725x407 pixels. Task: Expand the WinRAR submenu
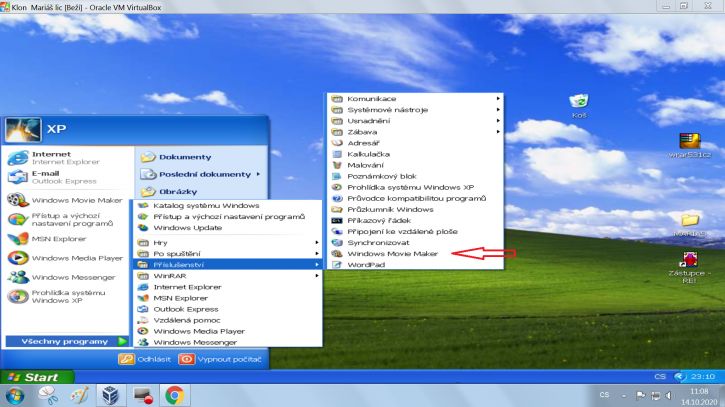(227, 276)
